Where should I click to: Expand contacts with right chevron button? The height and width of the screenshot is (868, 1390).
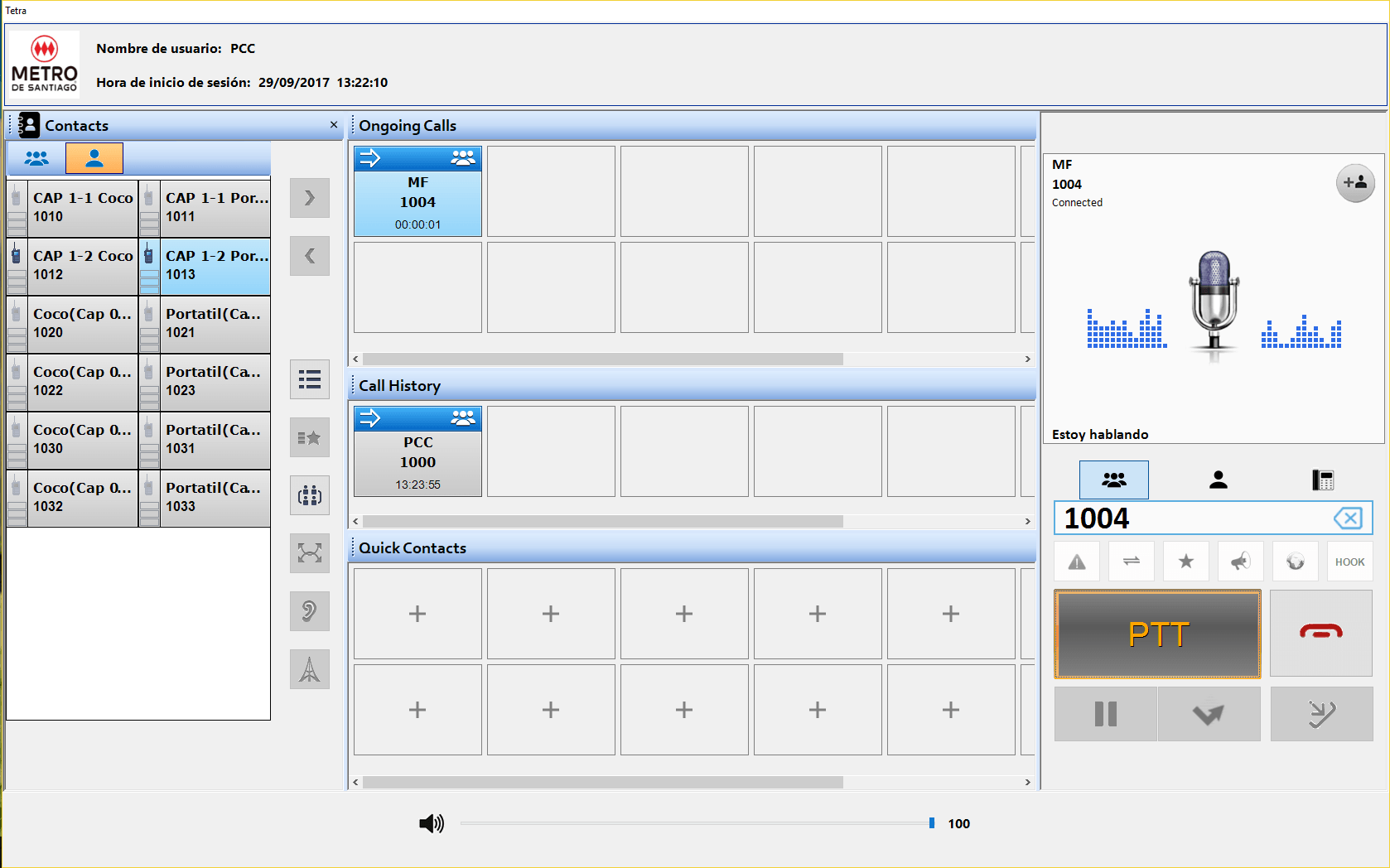[x=310, y=198]
